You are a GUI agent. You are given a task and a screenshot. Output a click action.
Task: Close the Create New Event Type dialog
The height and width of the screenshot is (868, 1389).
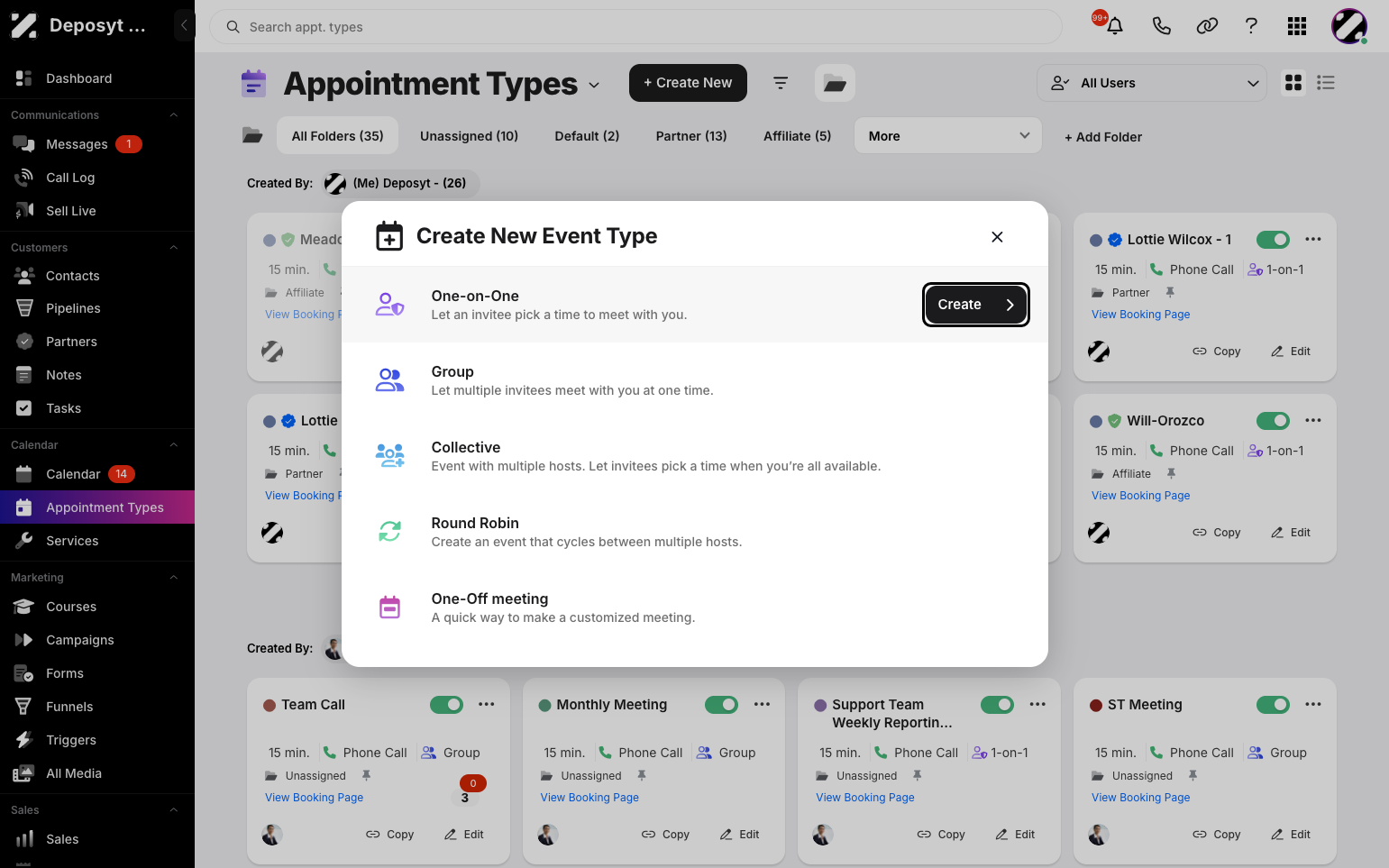(x=997, y=237)
